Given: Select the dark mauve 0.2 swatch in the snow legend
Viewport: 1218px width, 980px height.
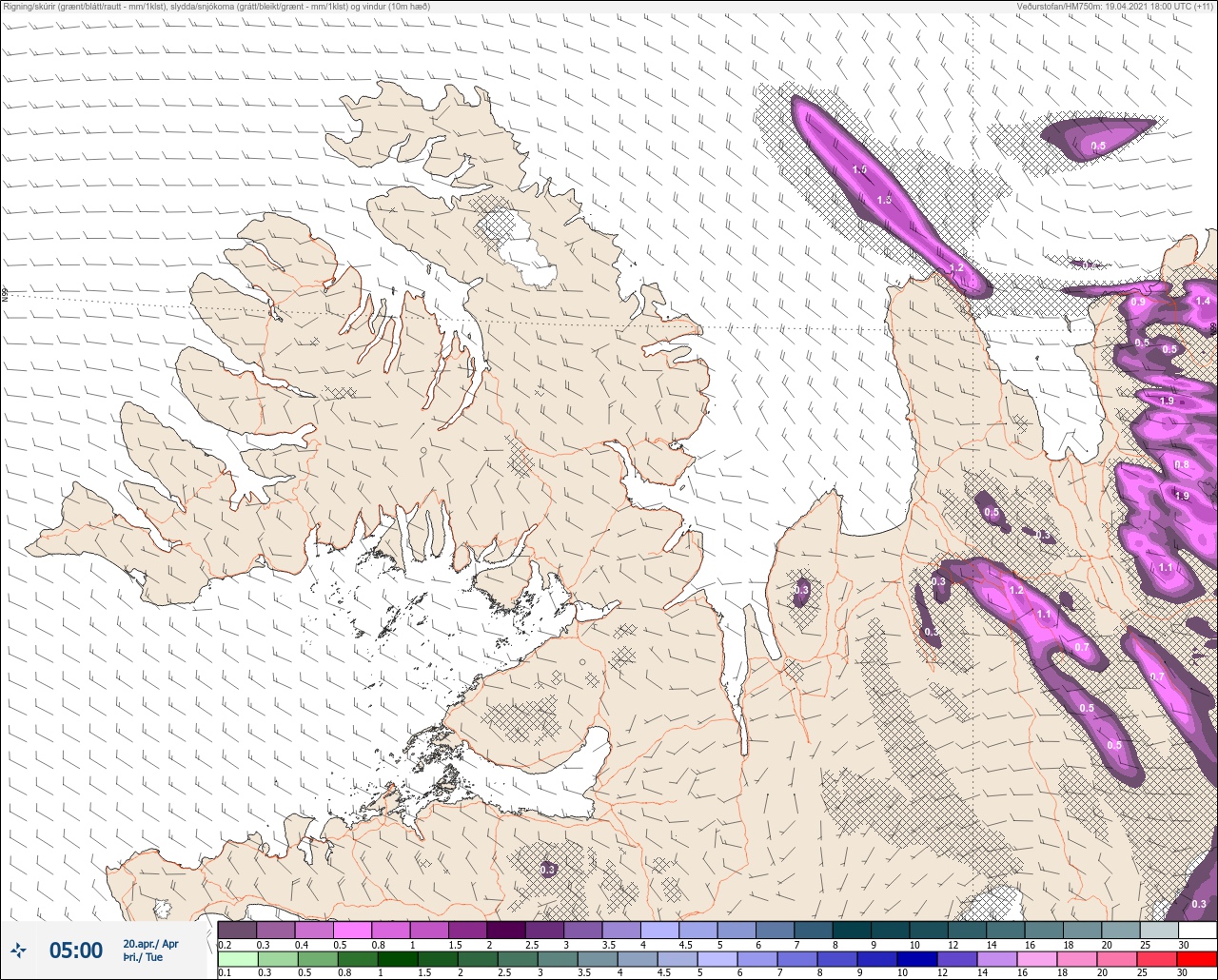Looking at the screenshot, I should click(237, 930).
